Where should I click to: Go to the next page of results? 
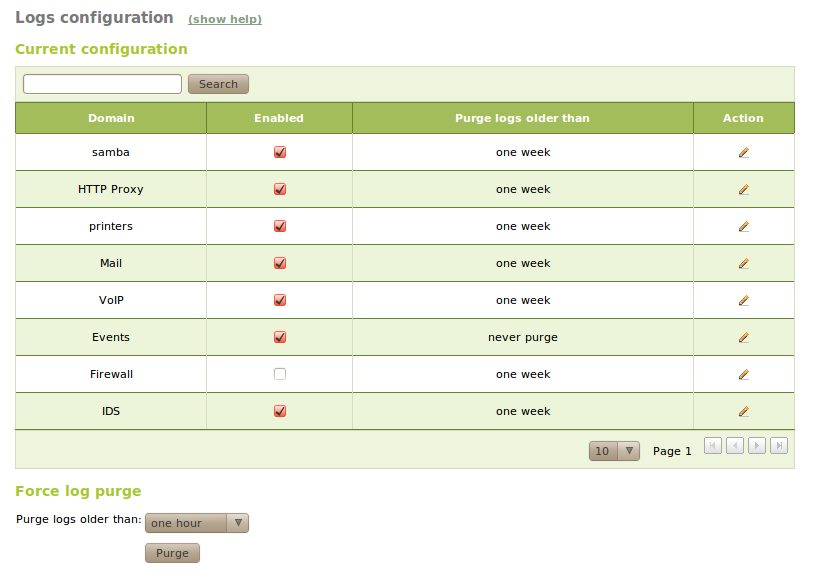(x=757, y=446)
